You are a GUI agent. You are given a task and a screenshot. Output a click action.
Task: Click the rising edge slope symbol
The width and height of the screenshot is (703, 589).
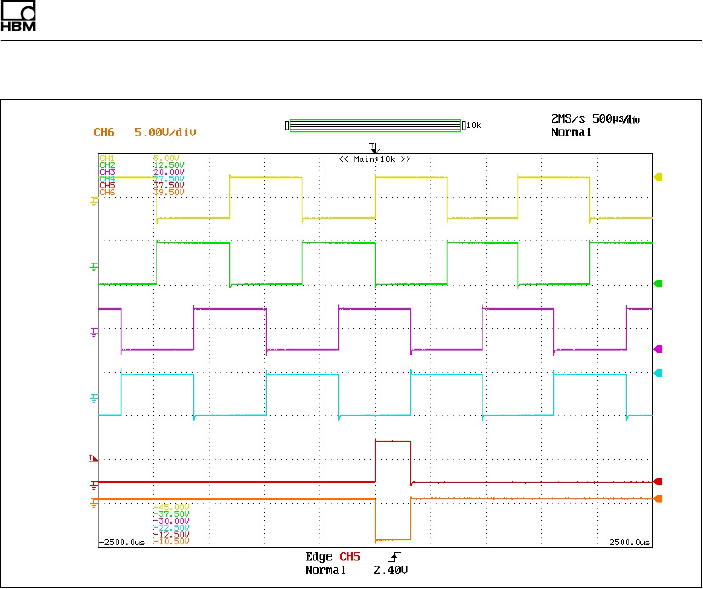pos(395,557)
